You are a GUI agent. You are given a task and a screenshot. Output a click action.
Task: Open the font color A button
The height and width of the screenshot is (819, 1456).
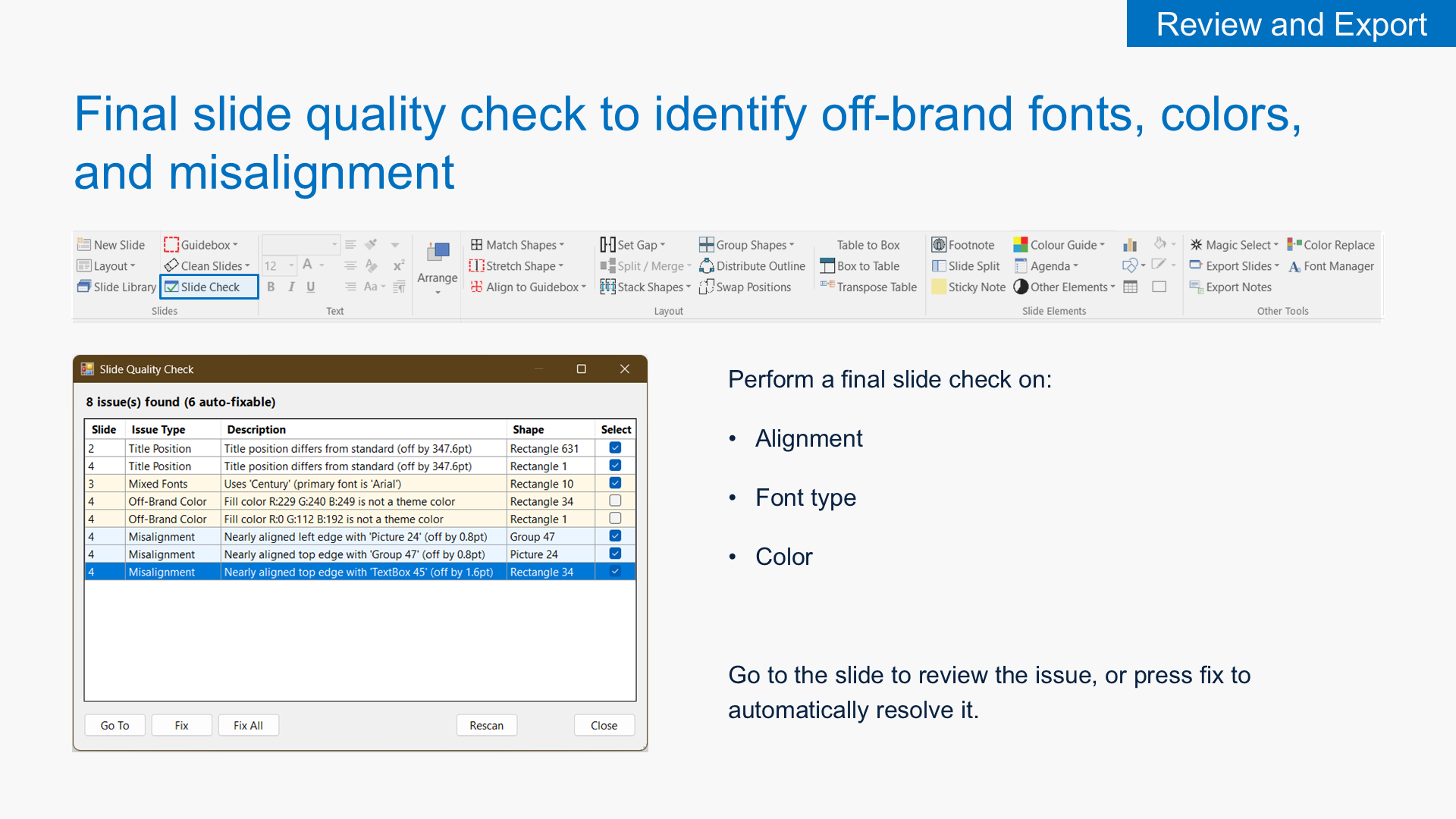pos(307,265)
